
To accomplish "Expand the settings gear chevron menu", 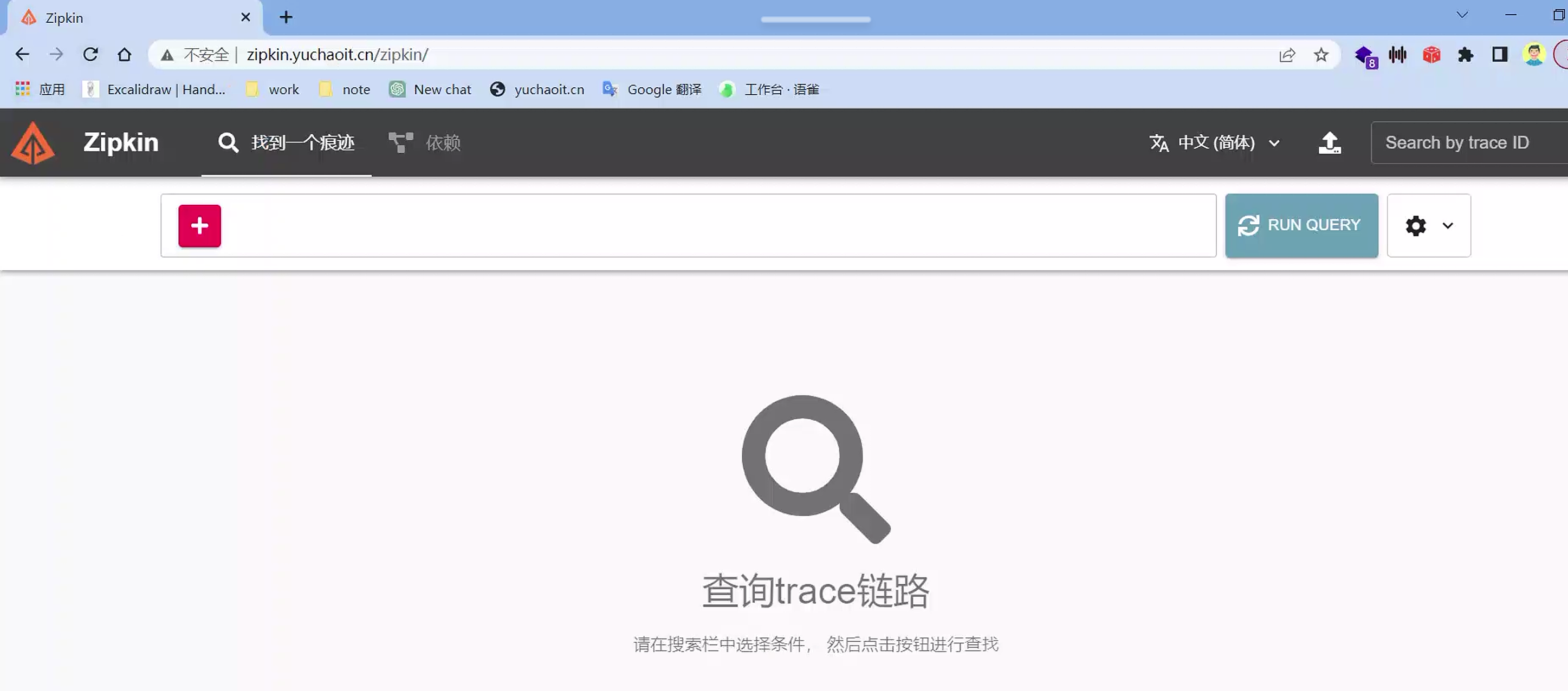I will point(1448,226).
